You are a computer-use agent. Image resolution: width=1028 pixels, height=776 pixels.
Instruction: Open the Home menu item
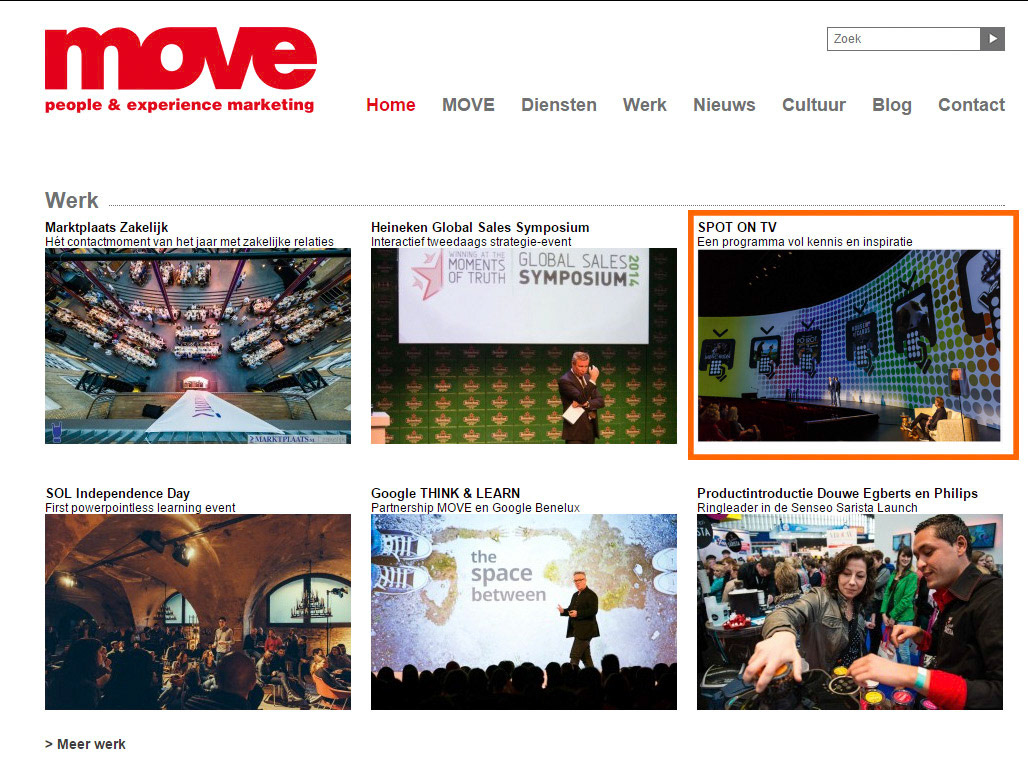(x=391, y=105)
